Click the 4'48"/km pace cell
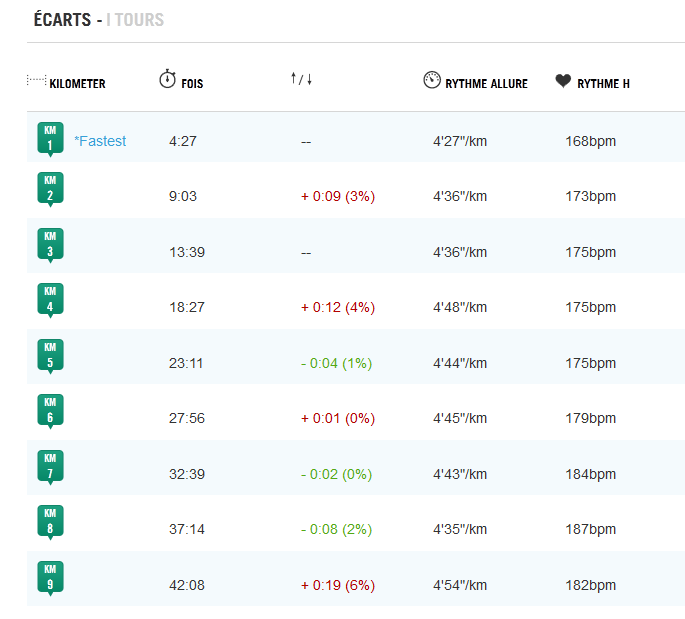The image size is (685, 619). pos(460,307)
